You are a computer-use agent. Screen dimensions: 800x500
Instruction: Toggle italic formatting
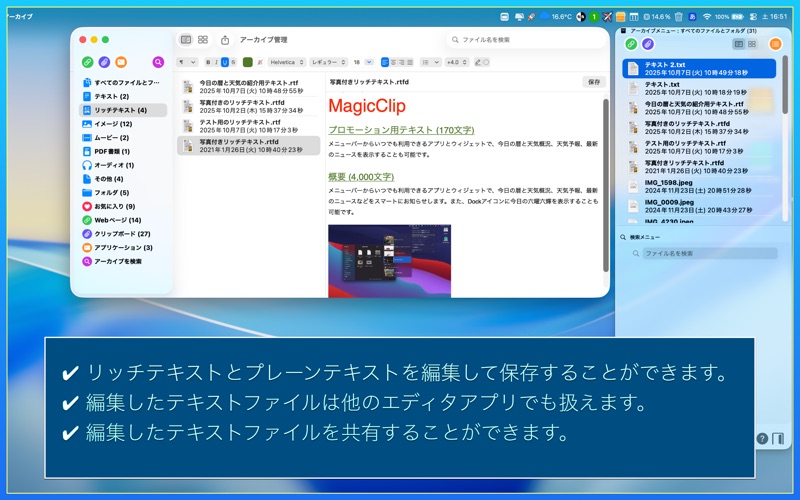[x=216, y=62]
